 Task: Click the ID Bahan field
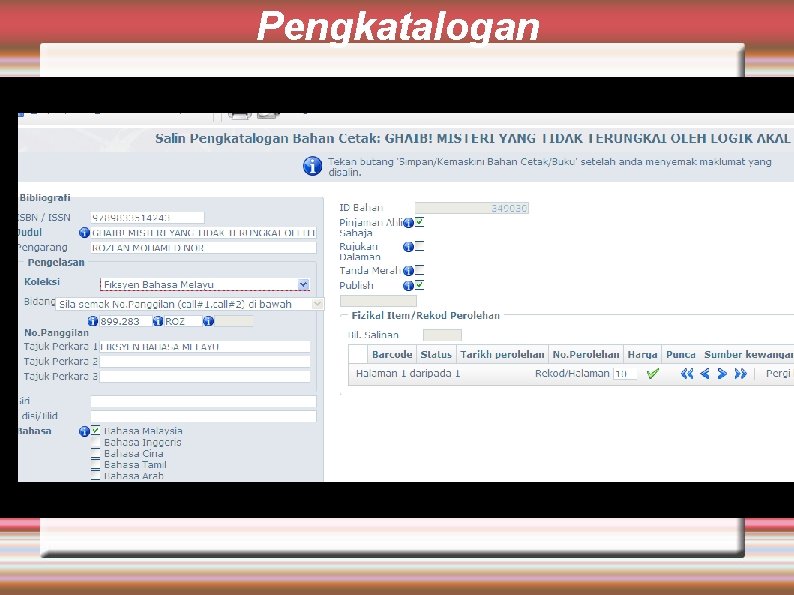coord(472,208)
